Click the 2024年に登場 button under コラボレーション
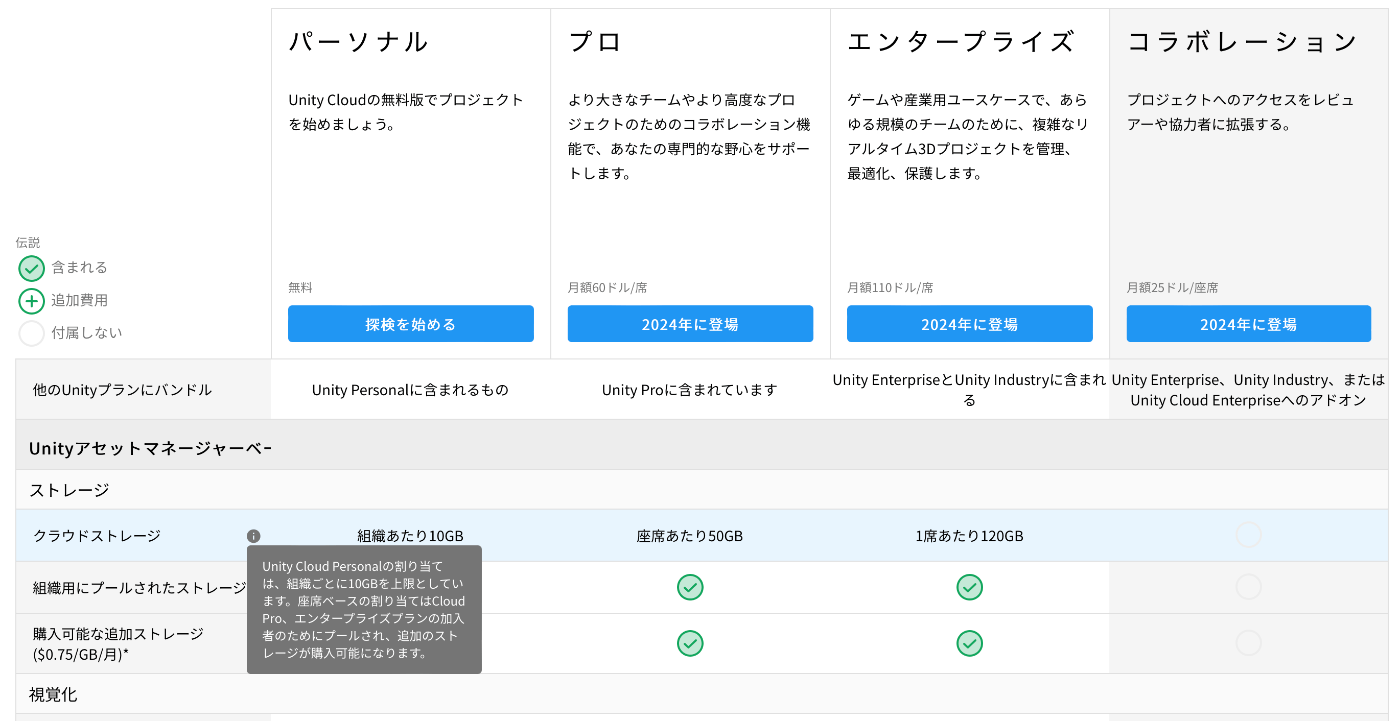 (x=1248, y=324)
